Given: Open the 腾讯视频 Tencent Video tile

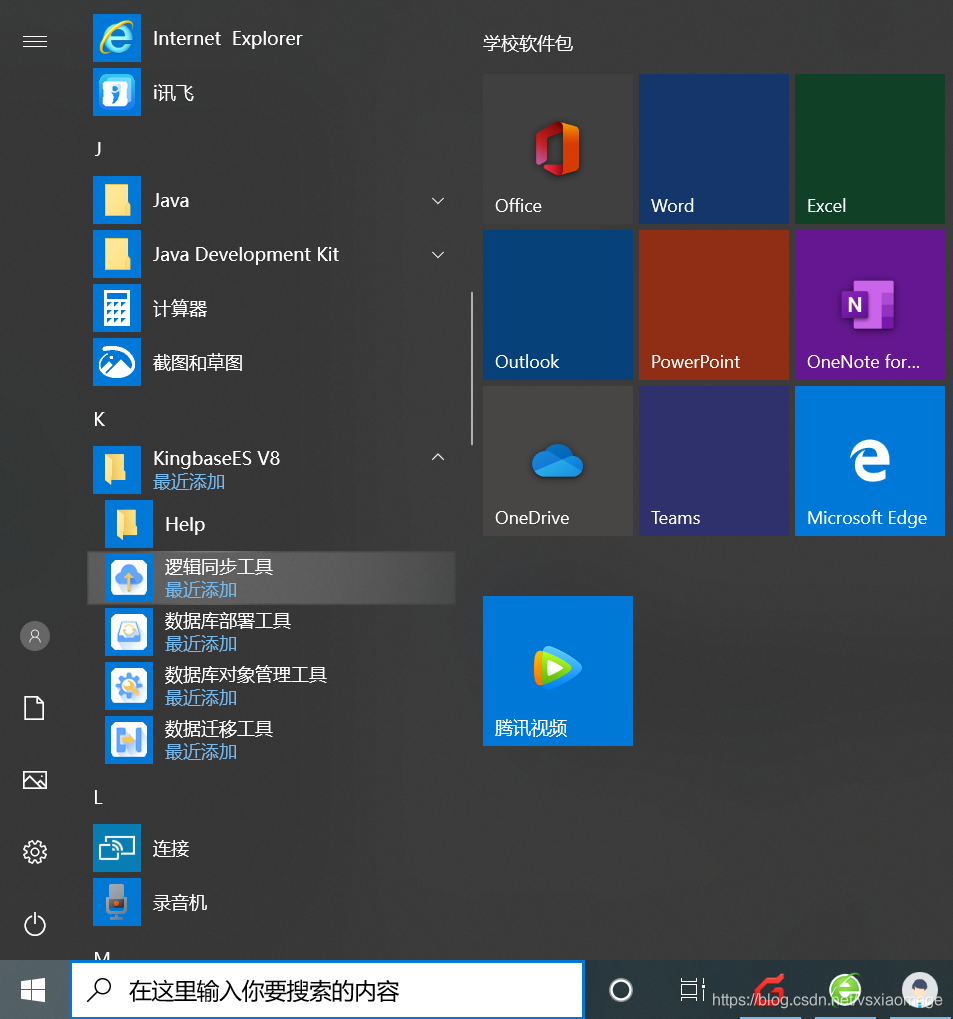Looking at the screenshot, I should coord(558,671).
